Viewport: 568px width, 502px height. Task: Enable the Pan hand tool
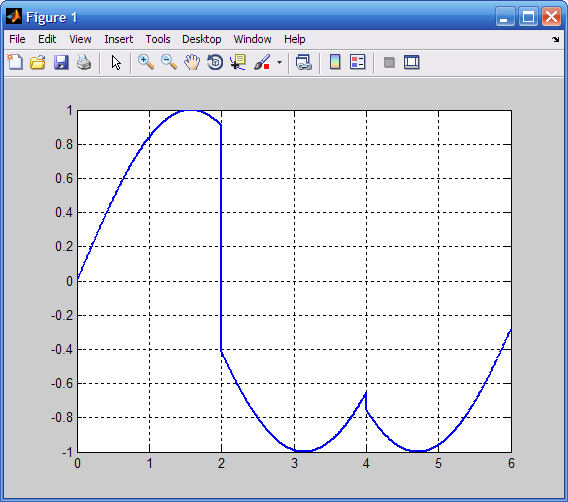point(192,62)
